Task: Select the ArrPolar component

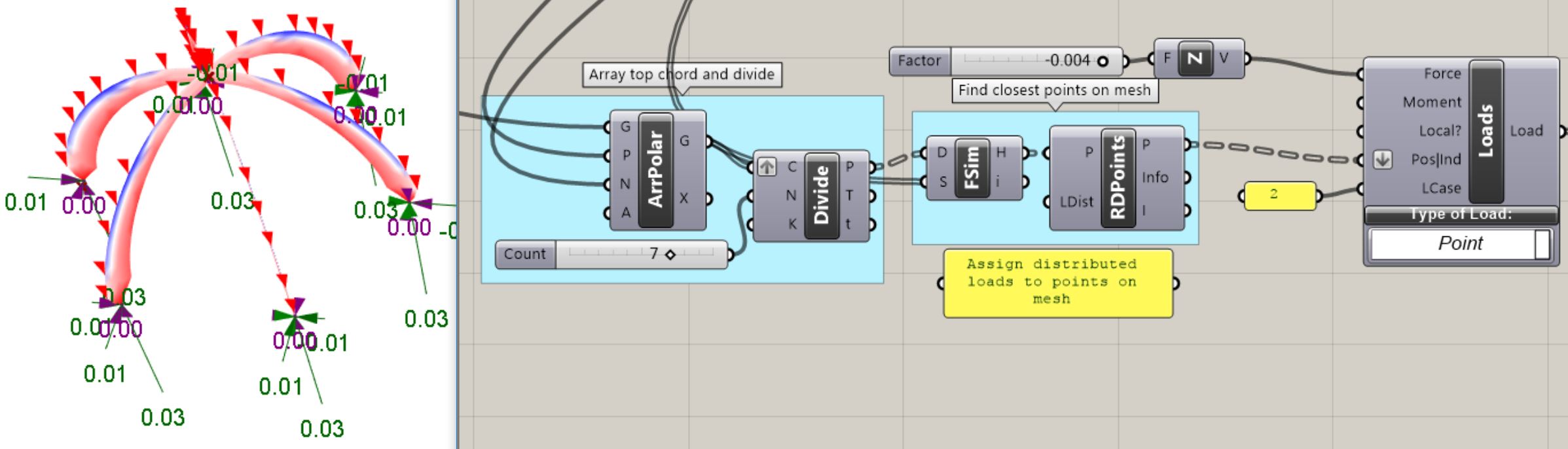Action: click(655, 170)
